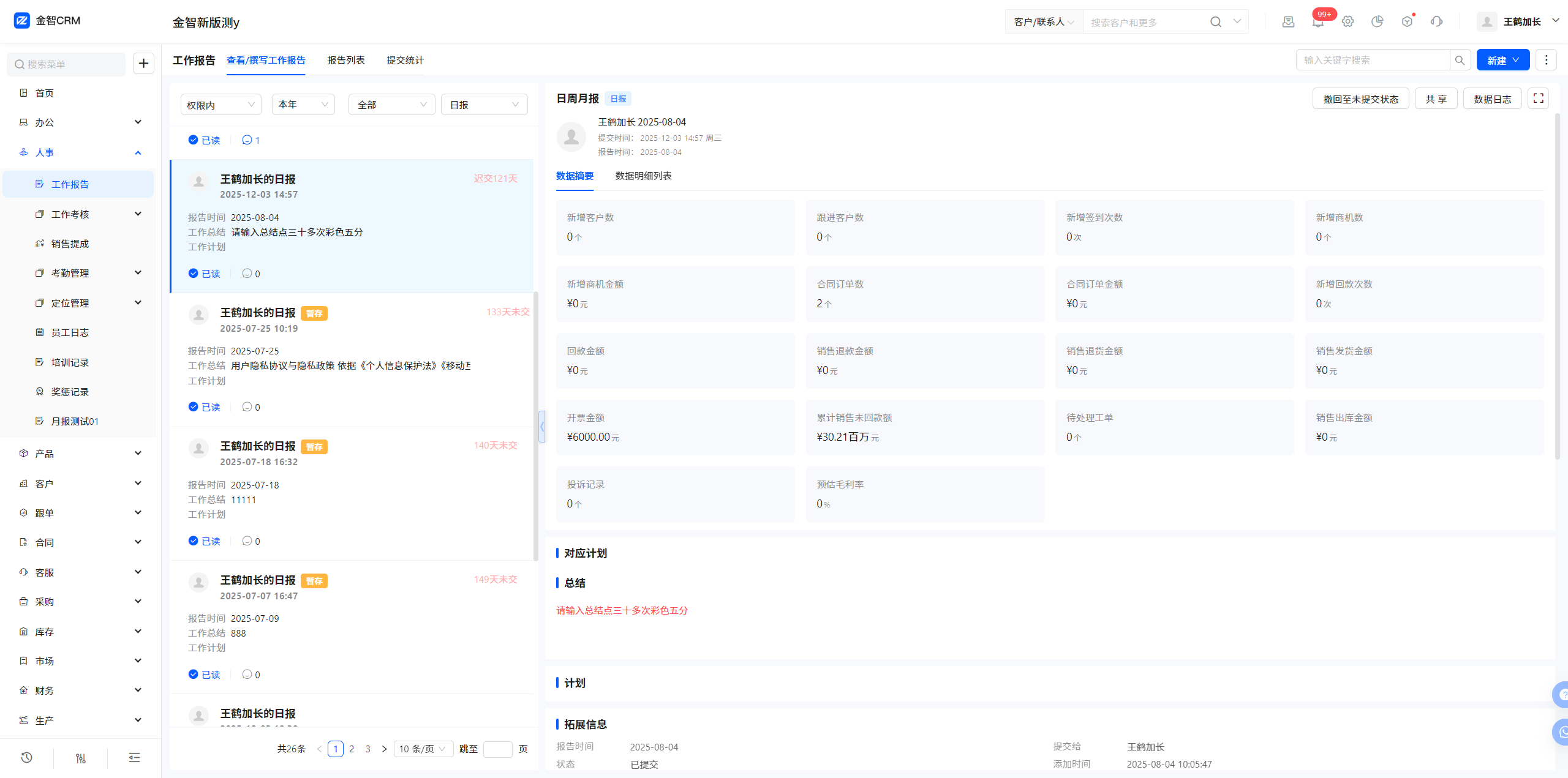Toggle 已读 status on the 2025-07-18 report

pyautogui.click(x=204, y=541)
